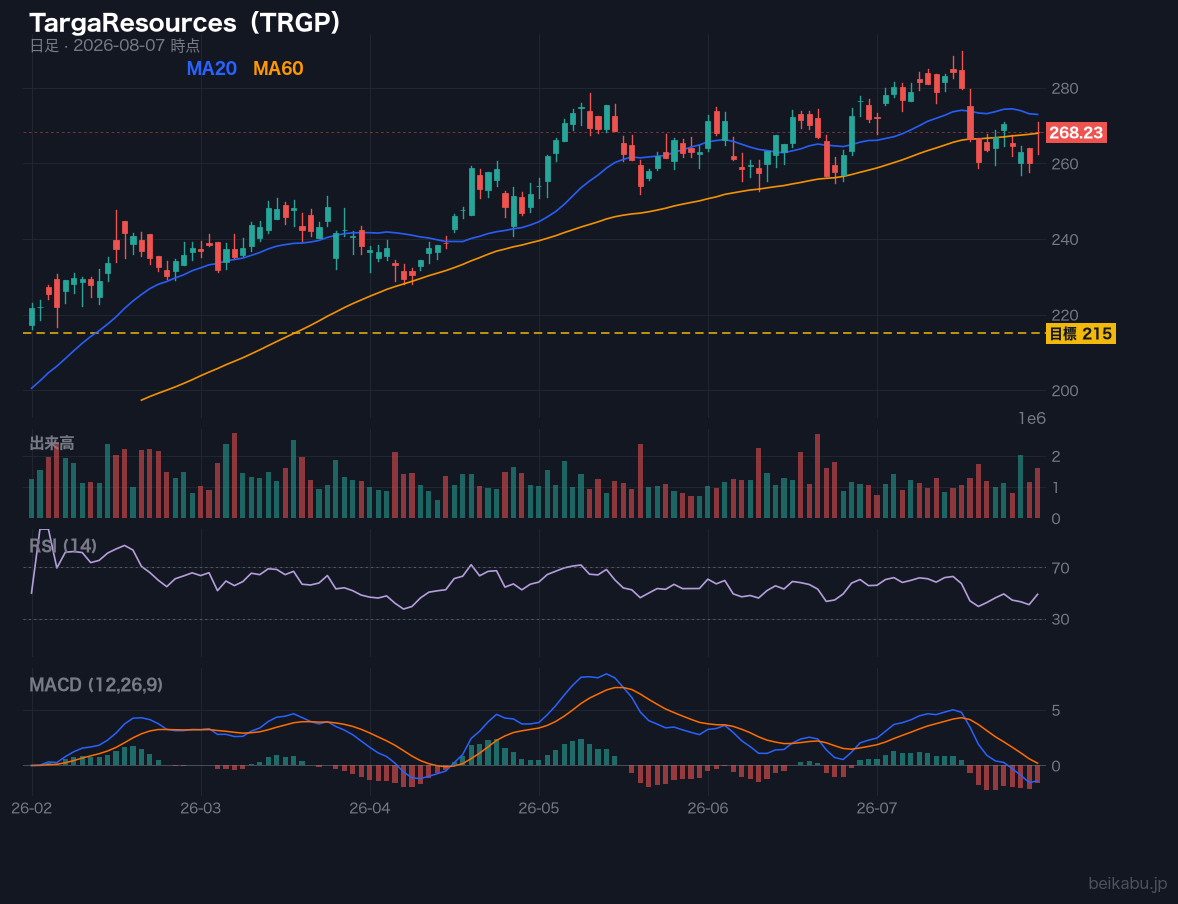This screenshot has height=904, width=1178.
Task: Click the RSI (14) panel label
Action: tap(63, 546)
